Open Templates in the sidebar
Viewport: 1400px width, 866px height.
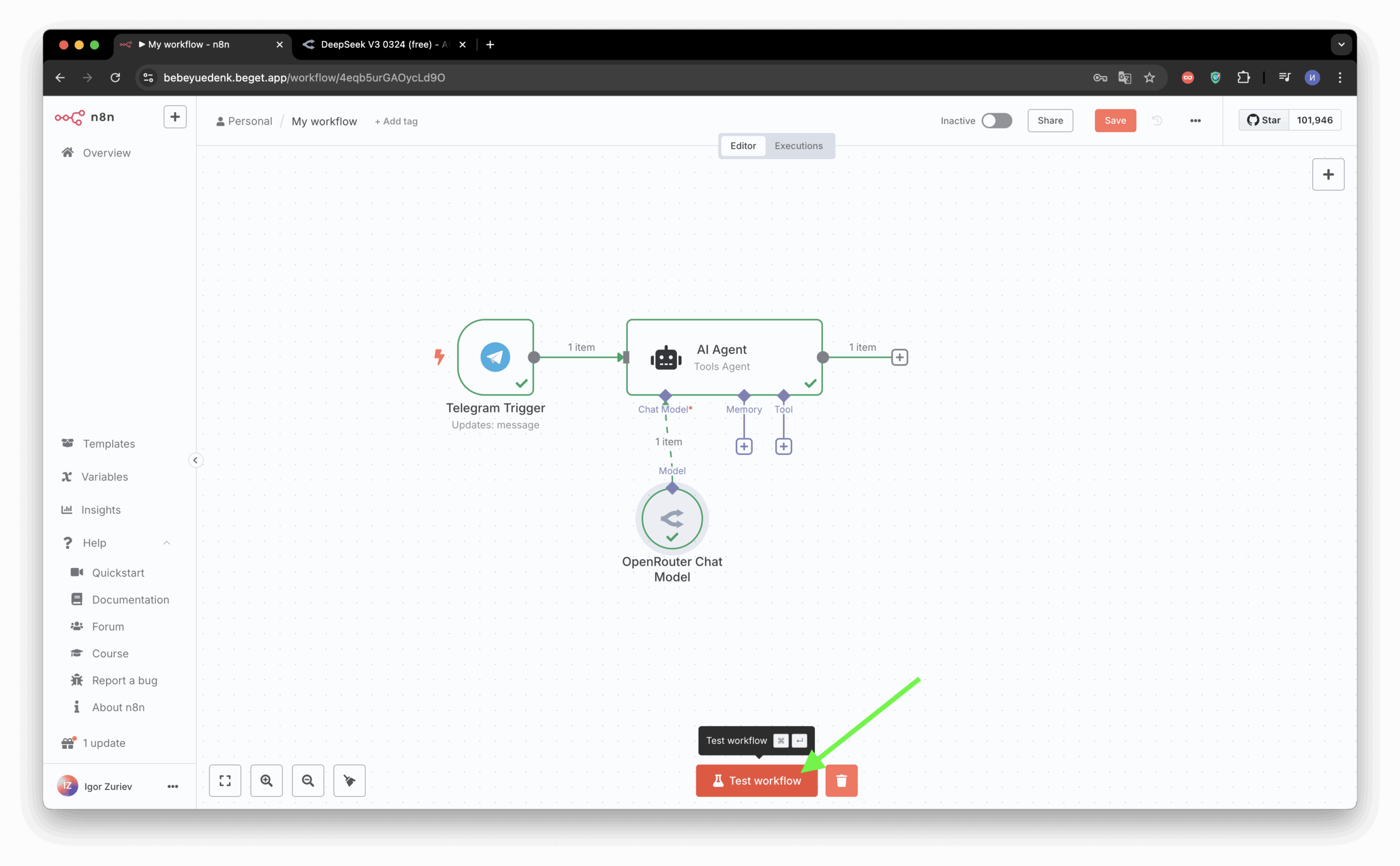(109, 443)
